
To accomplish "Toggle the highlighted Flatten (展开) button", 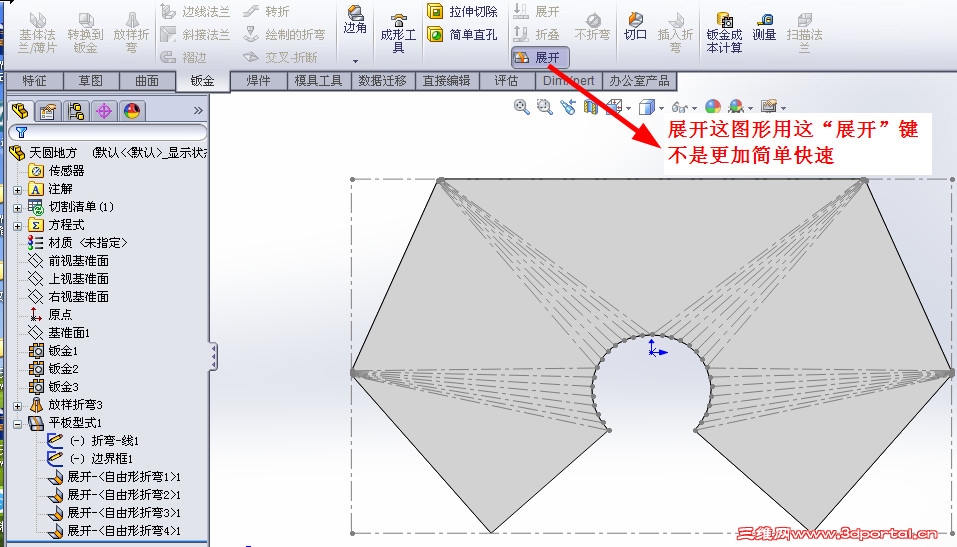I will [540, 57].
